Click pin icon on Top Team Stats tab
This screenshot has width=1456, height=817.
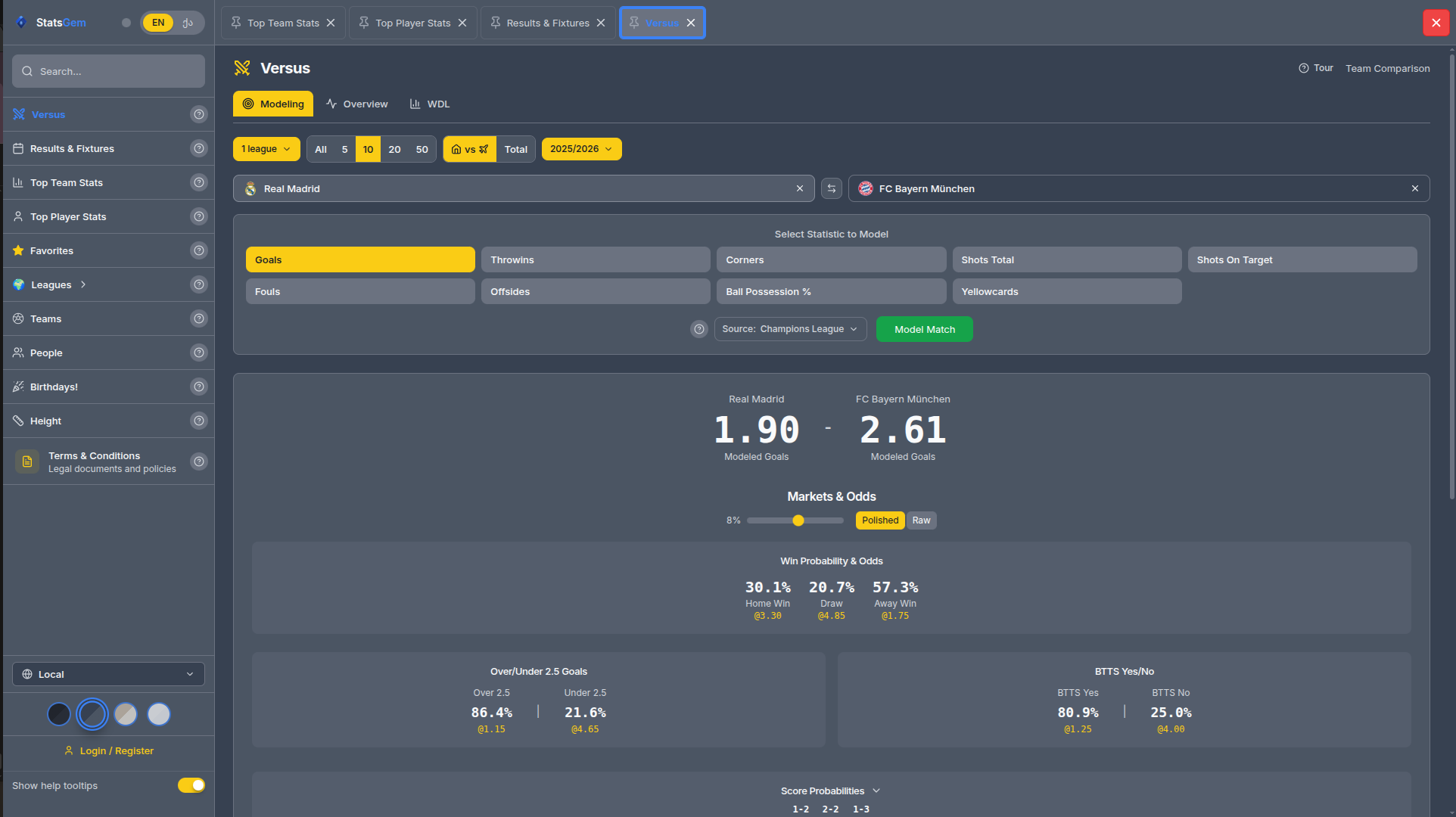coord(236,23)
